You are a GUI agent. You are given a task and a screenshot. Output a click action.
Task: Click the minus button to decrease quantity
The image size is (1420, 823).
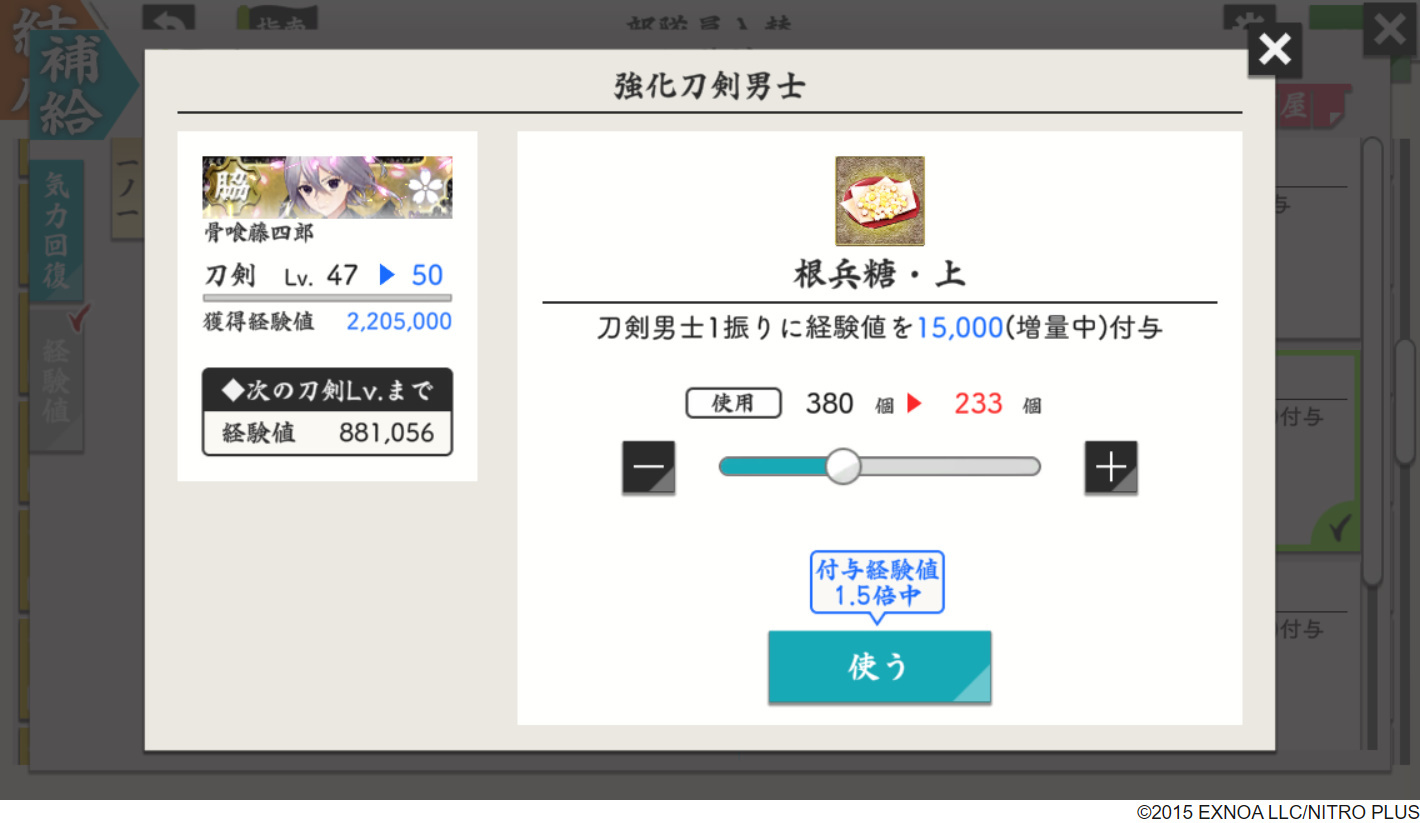(648, 467)
